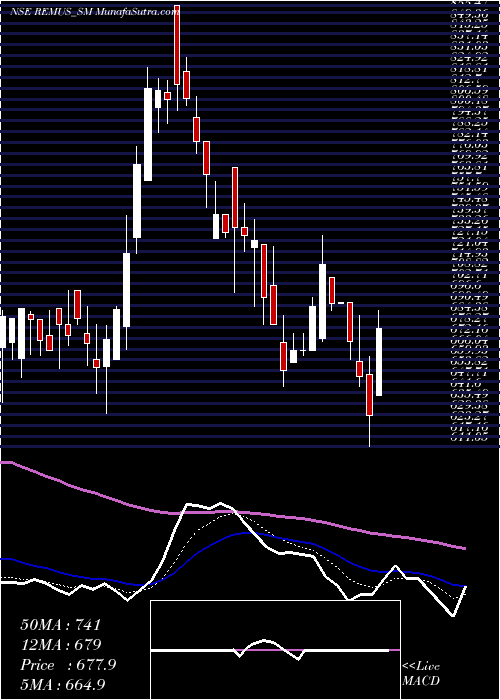Click the pink 50MA line
500x700 pixels.
[232, 512]
